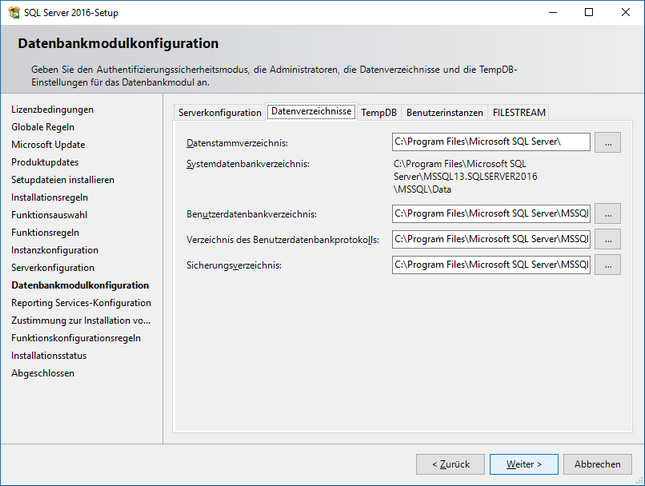Image resolution: width=645 pixels, height=486 pixels.
Task: Click the Sicherungsverzeichnis label
Action: tap(234, 265)
